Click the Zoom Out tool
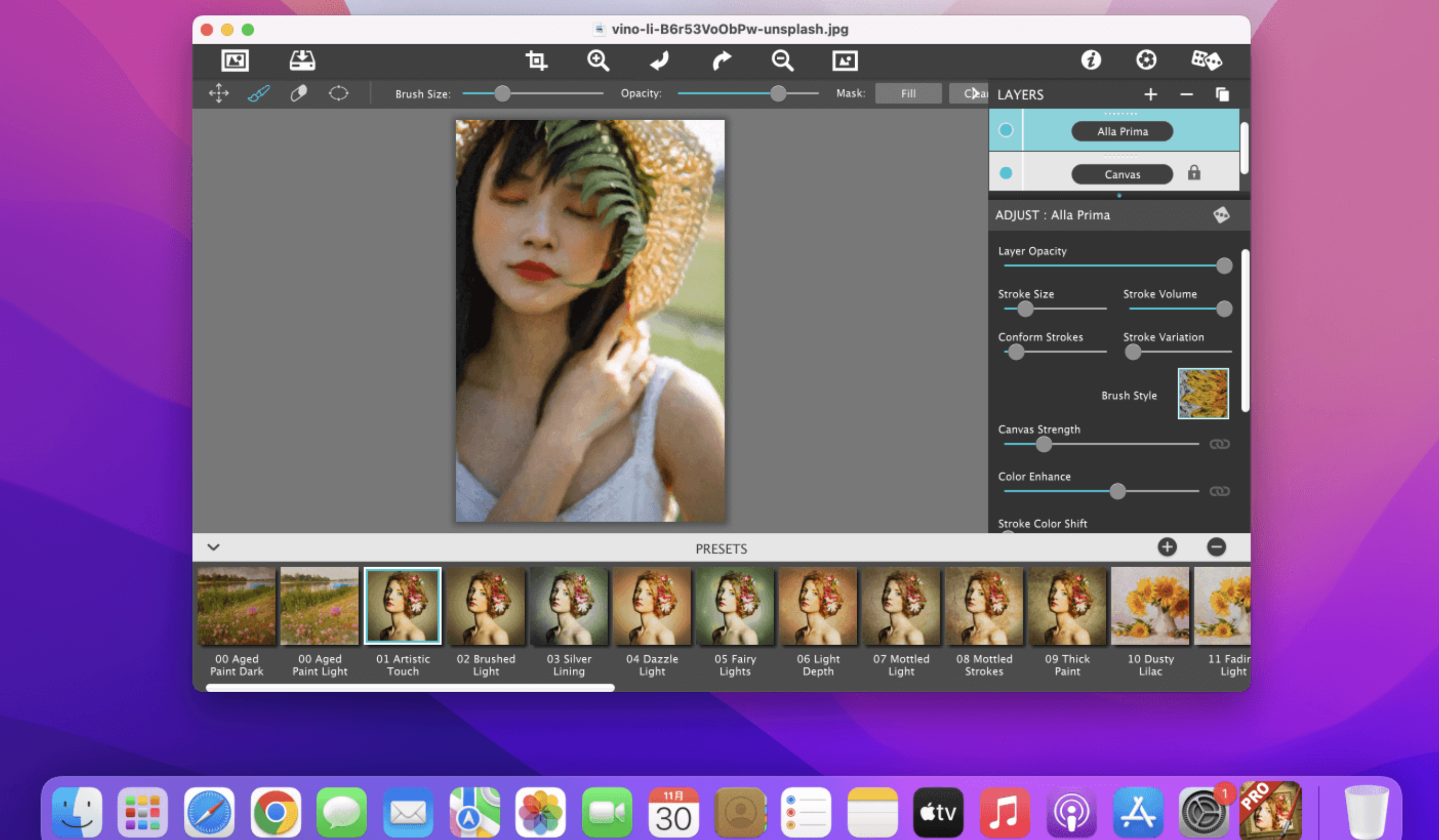1439x840 pixels. tap(783, 61)
